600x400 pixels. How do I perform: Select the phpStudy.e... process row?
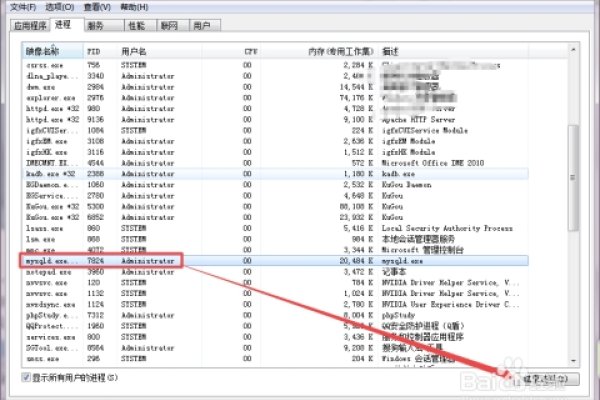coord(276,315)
